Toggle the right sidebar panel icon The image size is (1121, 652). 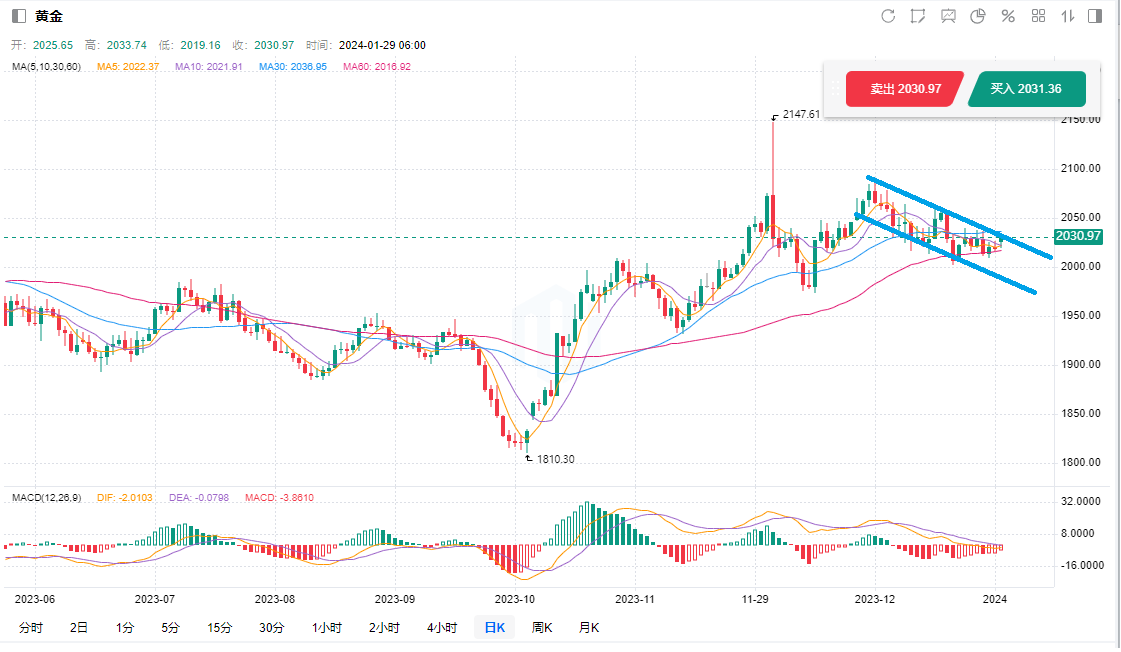pos(1095,16)
